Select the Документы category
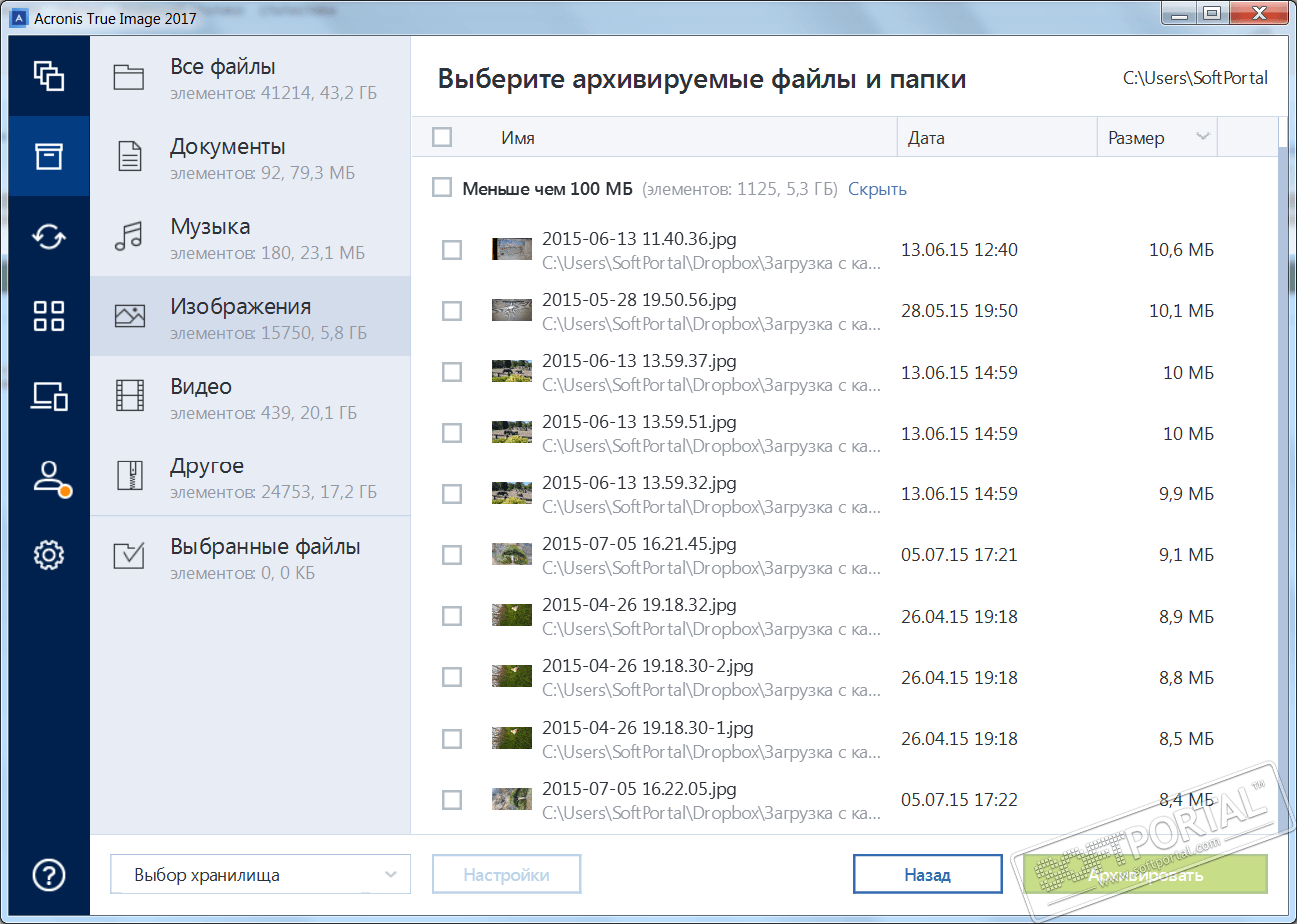 tap(250, 156)
